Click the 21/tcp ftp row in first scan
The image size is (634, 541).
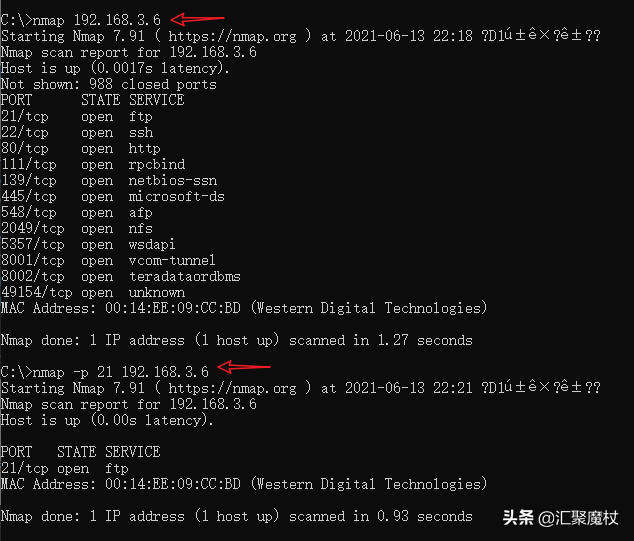(77, 117)
